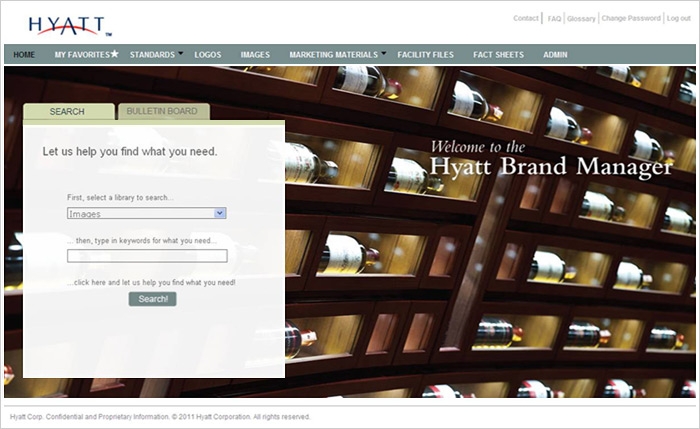The height and width of the screenshot is (429, 700).
Task: Open the Glossary link
Action: point(581,19)
